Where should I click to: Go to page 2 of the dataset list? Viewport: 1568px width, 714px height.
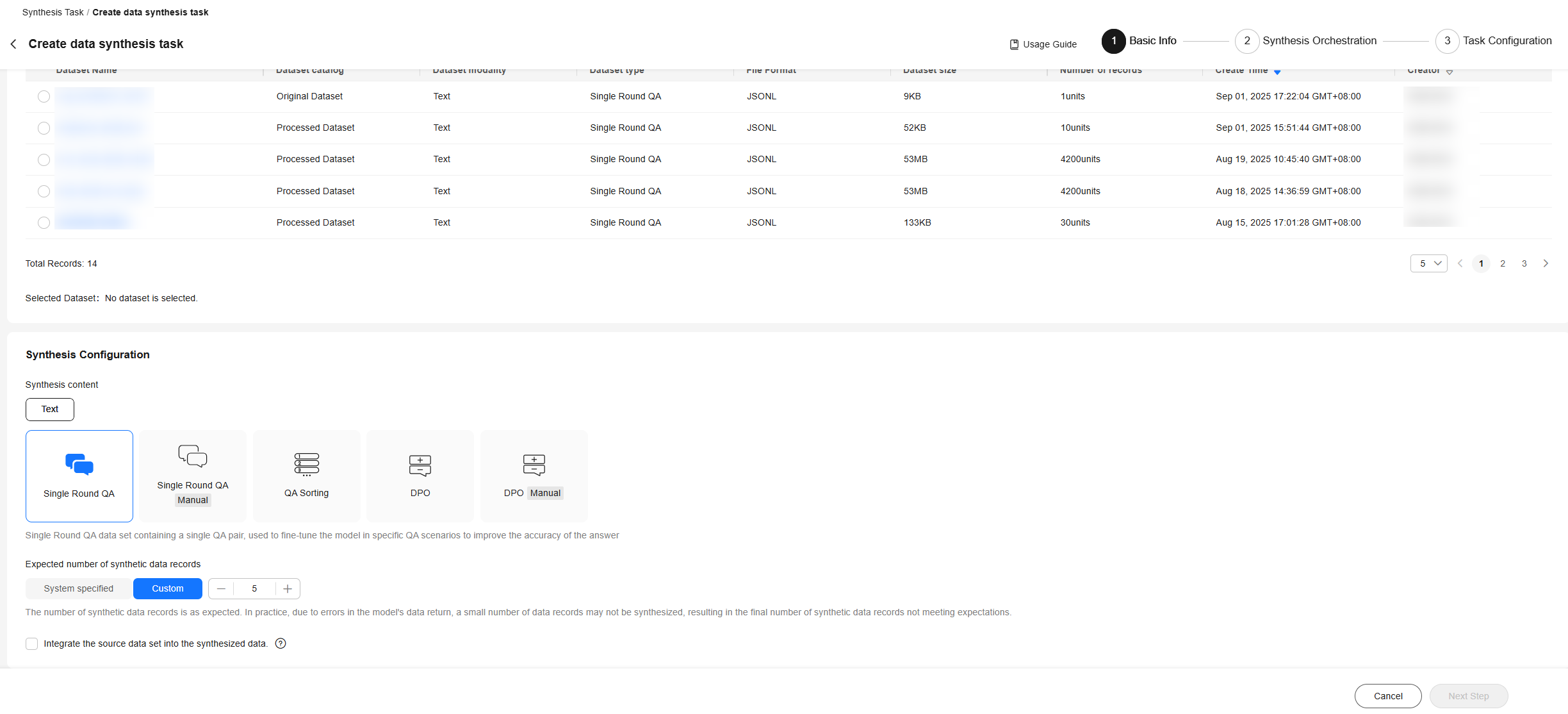point(1503,263)
